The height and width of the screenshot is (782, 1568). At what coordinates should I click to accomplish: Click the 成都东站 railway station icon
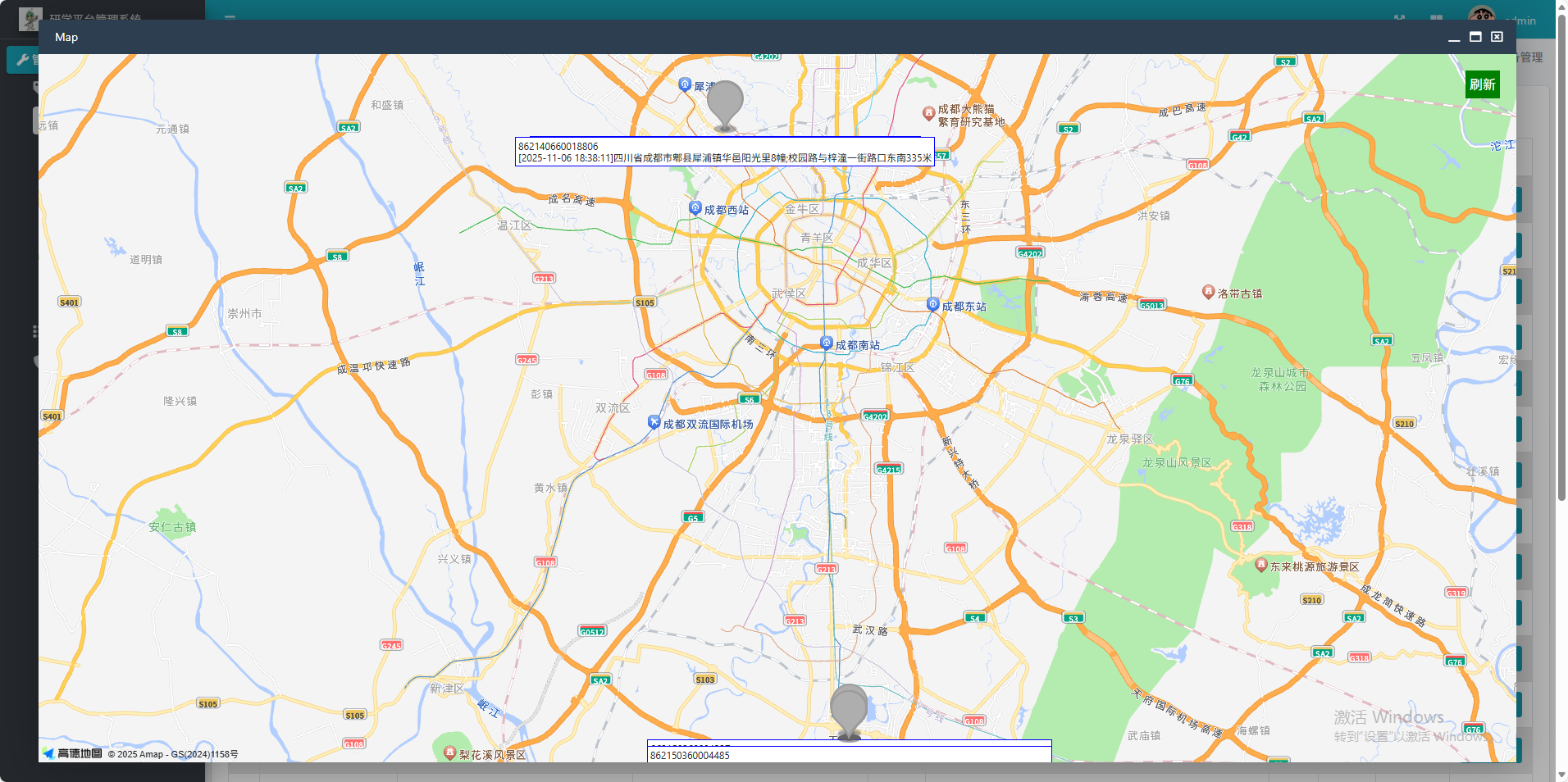coord(932,304)
